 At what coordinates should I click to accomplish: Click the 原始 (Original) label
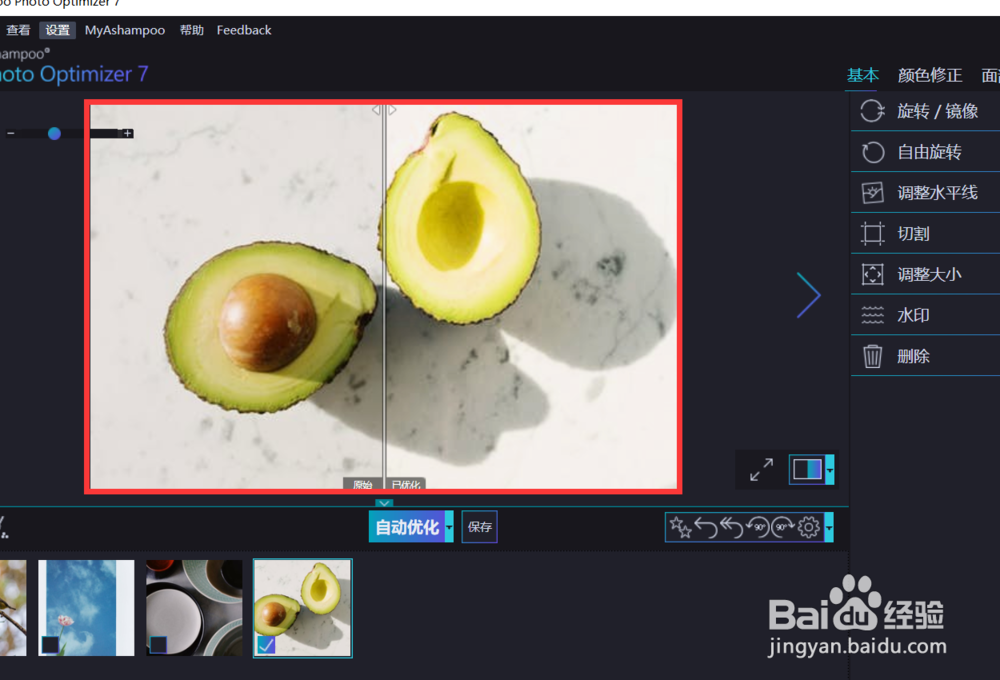click(362, 485)
